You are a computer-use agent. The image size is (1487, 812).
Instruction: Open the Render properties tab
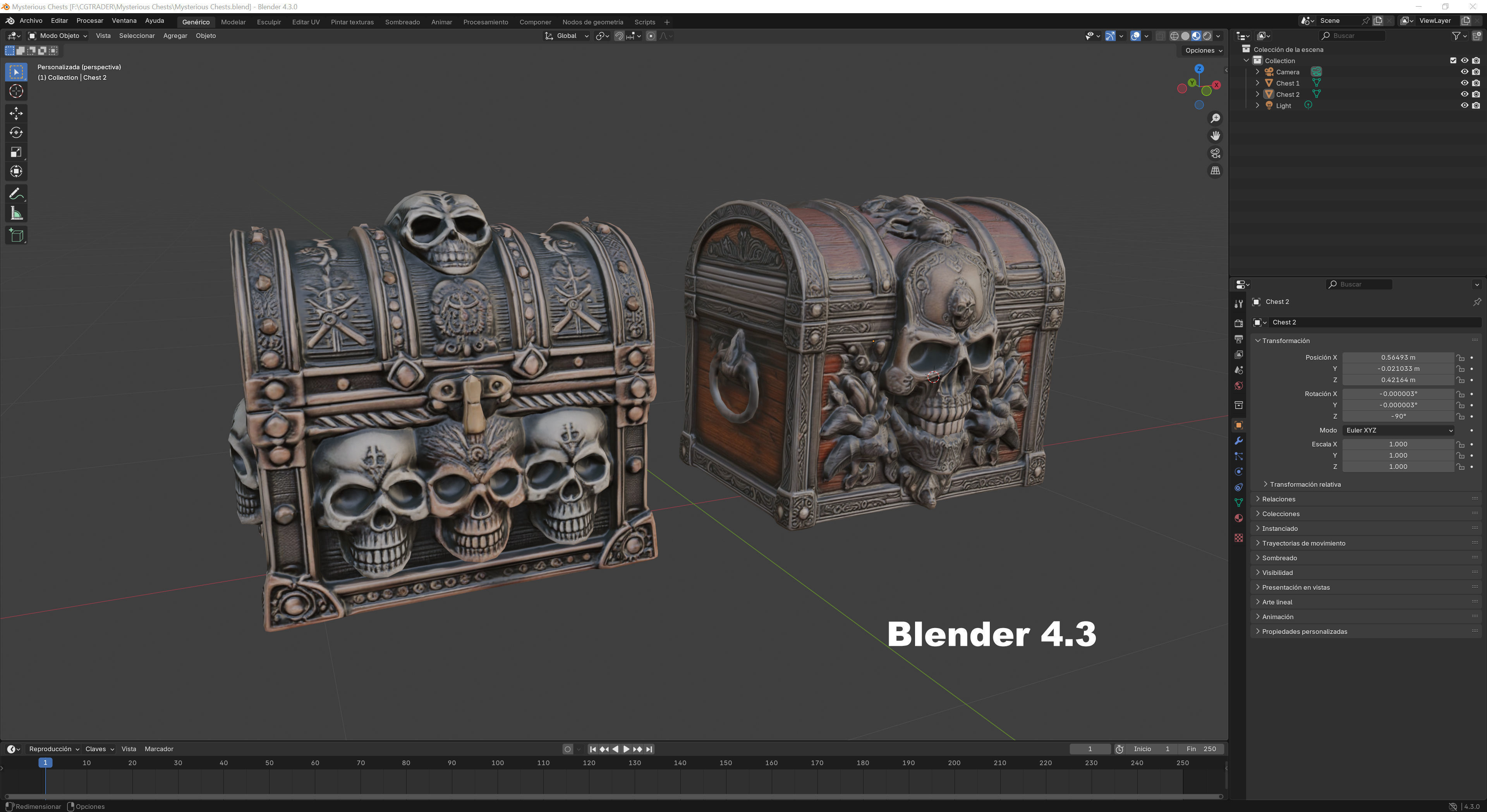coord(1238,323)
